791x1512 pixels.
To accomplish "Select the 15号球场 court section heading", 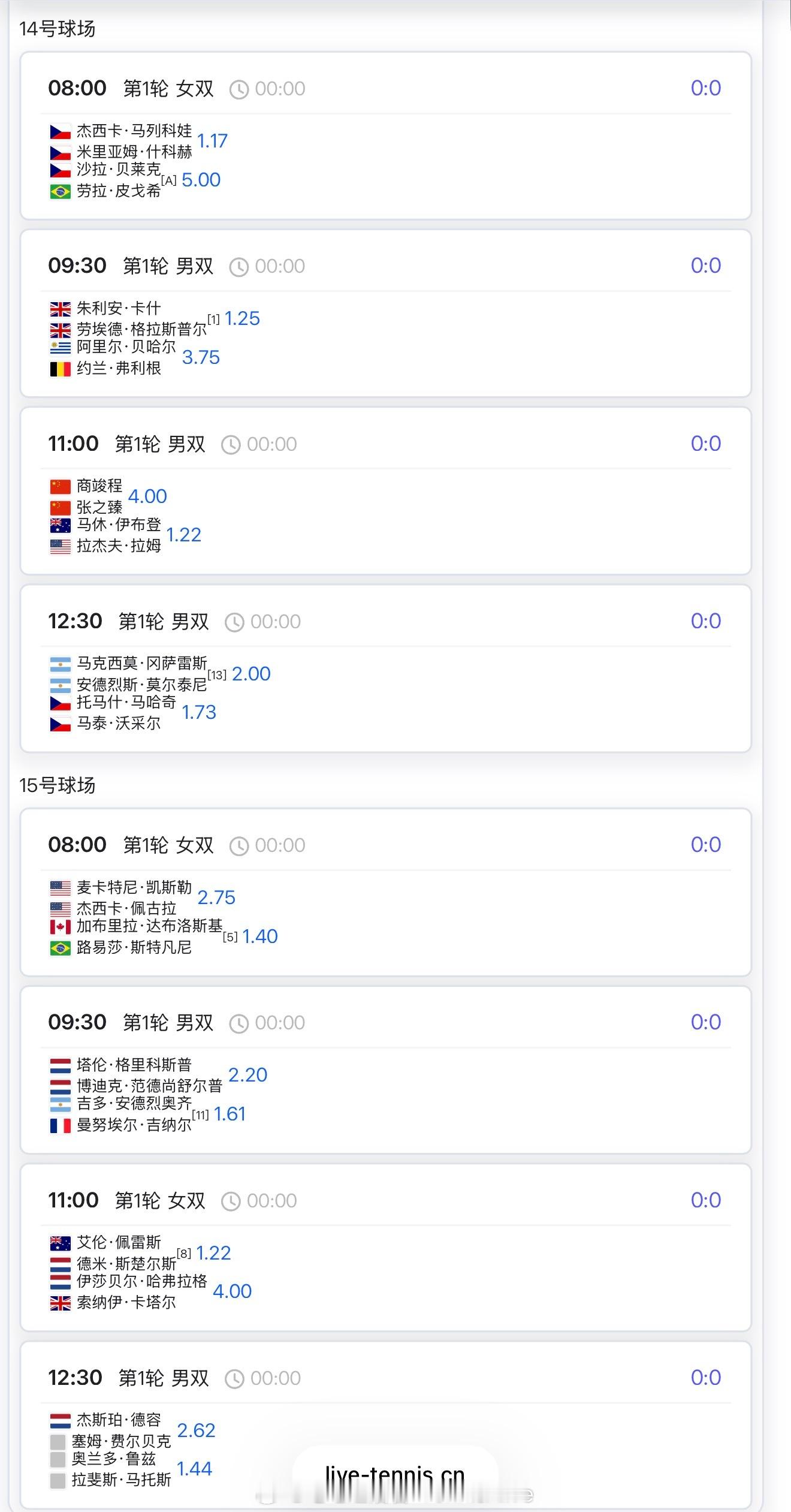I will coord(57,785).
